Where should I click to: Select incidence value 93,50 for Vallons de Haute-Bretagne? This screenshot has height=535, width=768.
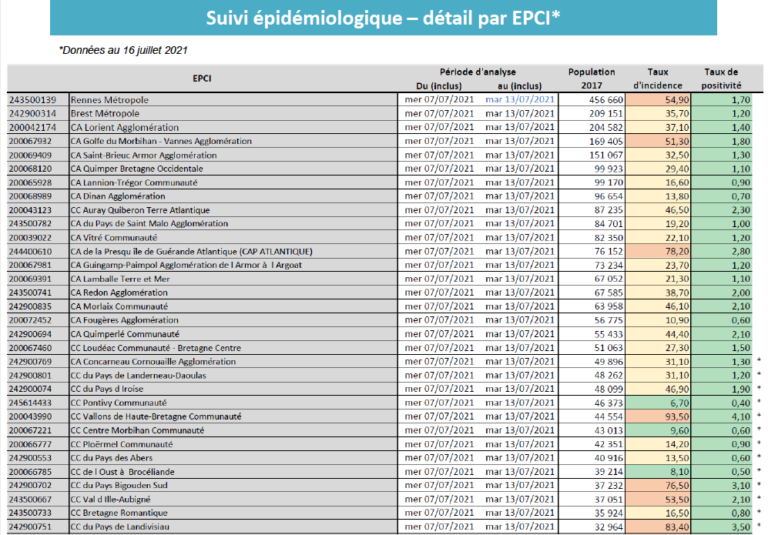[661, 415]
